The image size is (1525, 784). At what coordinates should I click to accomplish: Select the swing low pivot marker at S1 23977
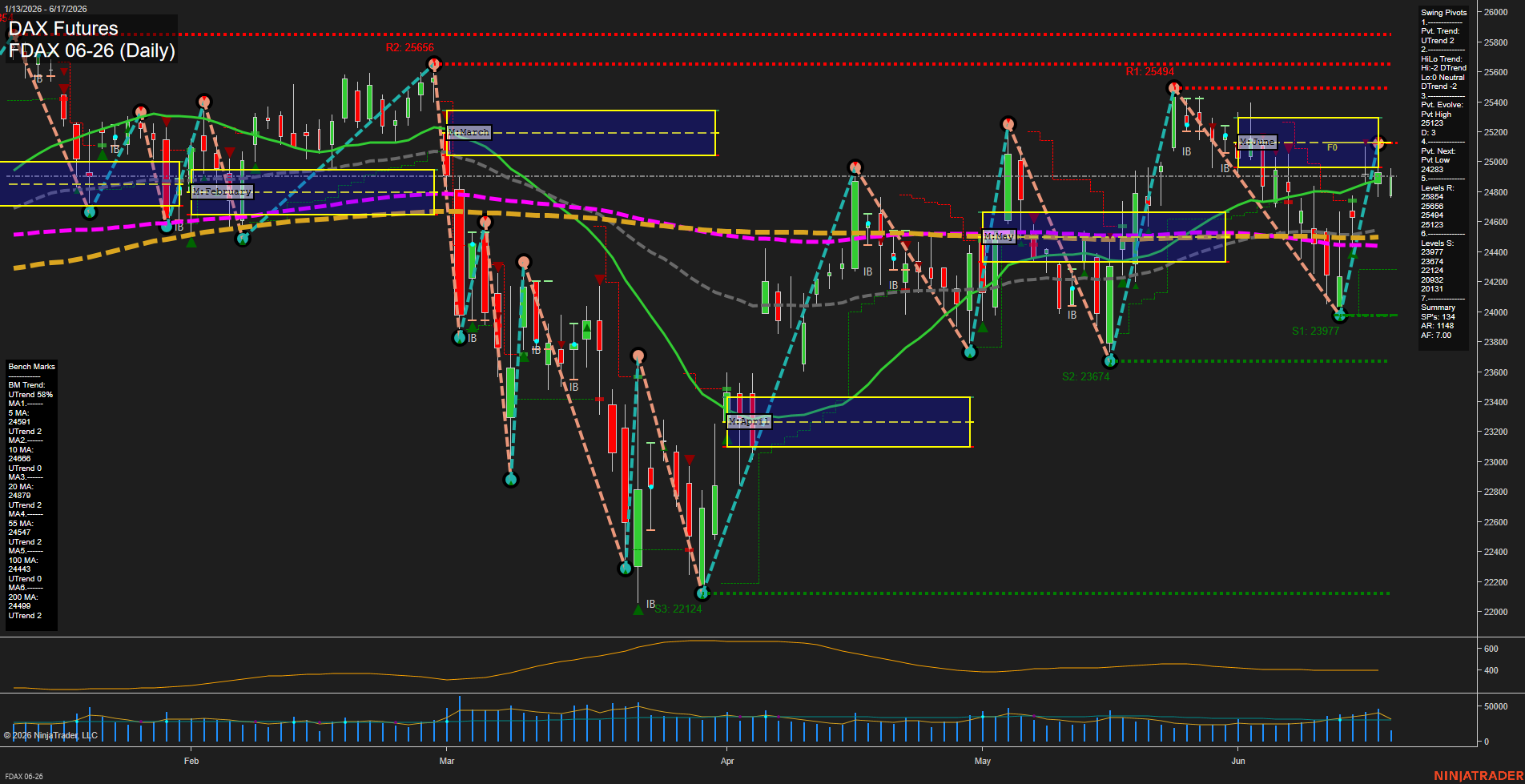pos(1340,316)
